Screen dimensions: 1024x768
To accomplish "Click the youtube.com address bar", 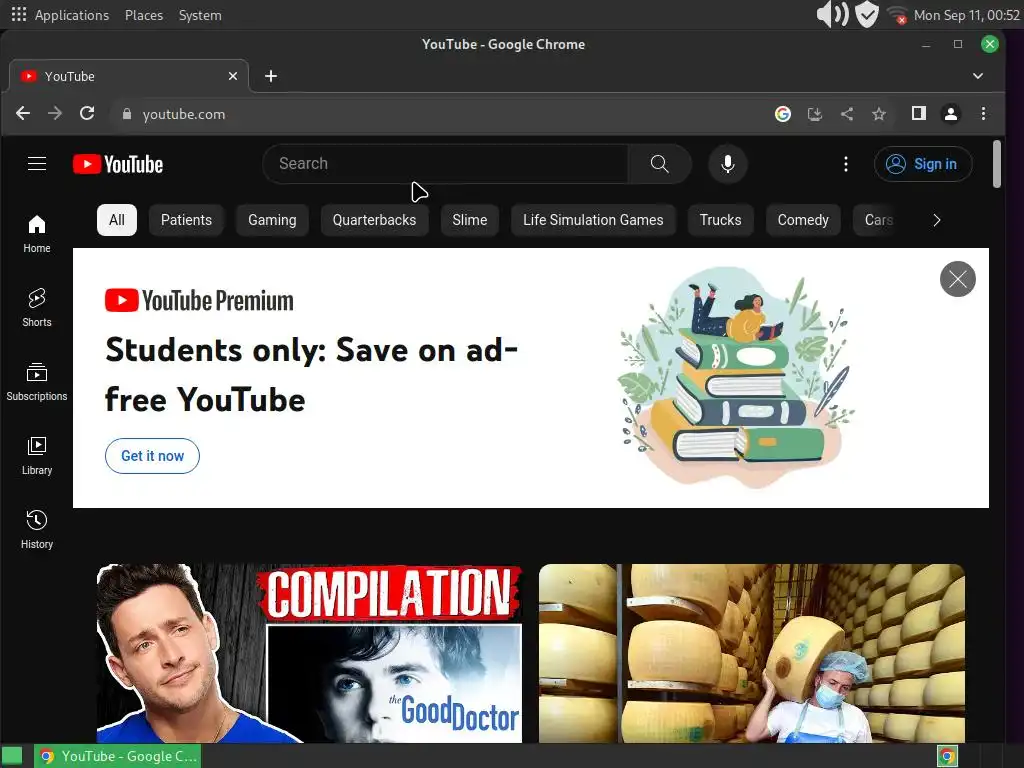I will [x=444, y=114].
